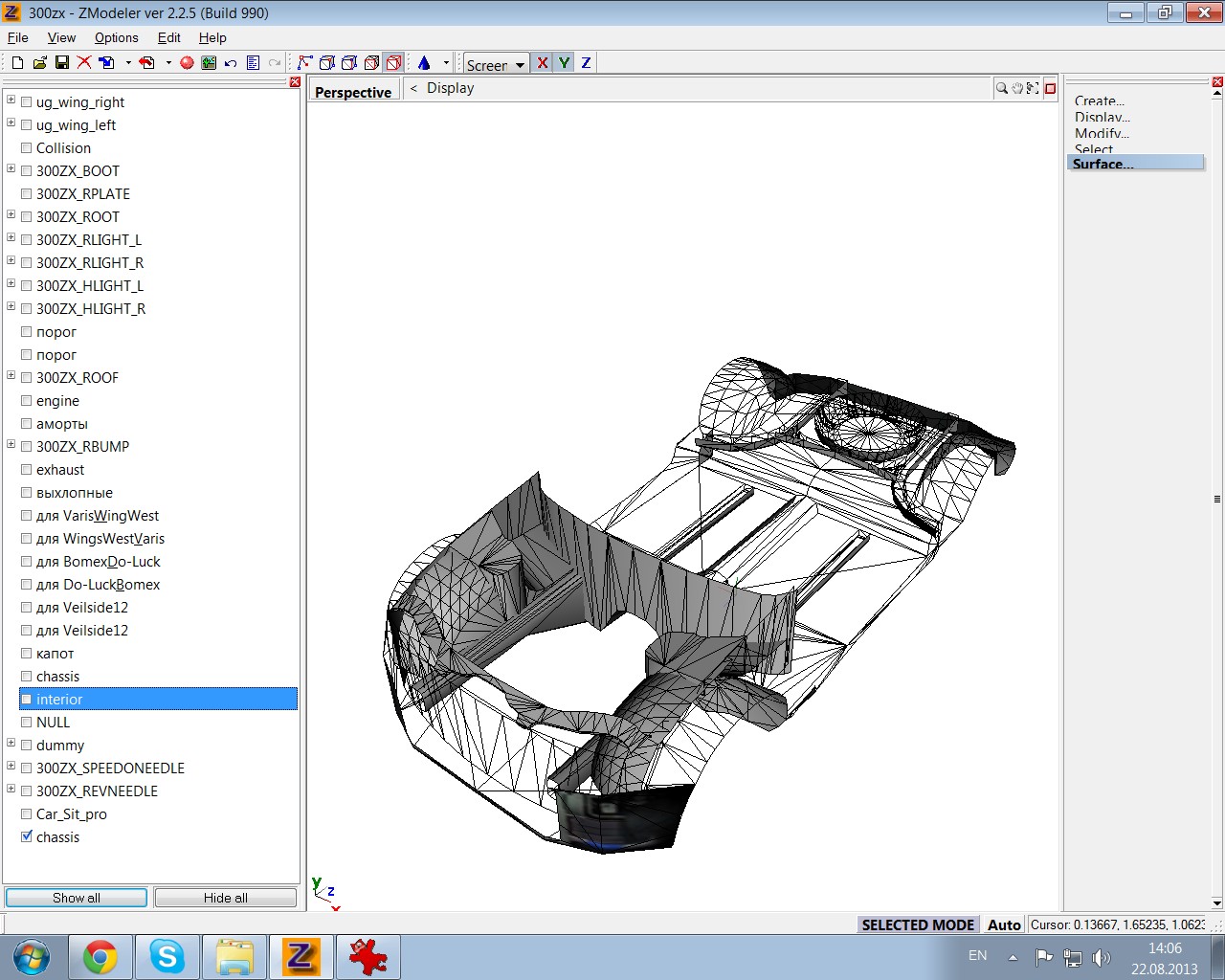Click the Export icon with red arrow

pyautogui.click(x=146, y=63)
